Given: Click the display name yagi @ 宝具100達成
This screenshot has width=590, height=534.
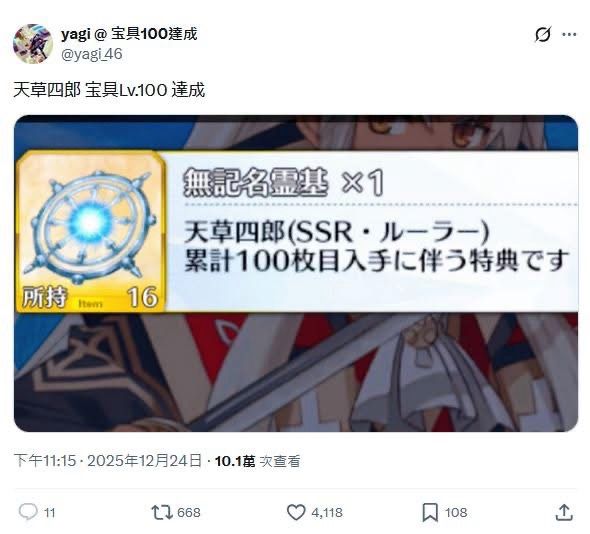Looking at the screenshot, I should (x=129, y=34).
